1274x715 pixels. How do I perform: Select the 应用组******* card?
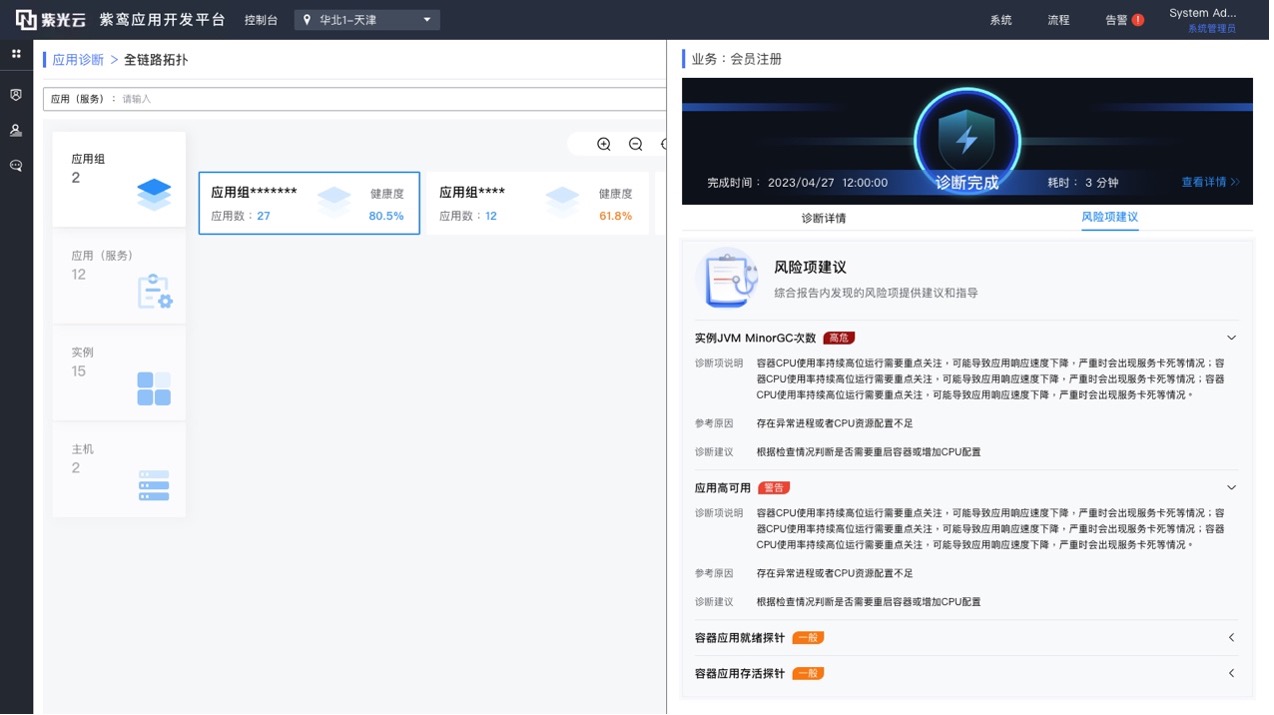(310, 204)
